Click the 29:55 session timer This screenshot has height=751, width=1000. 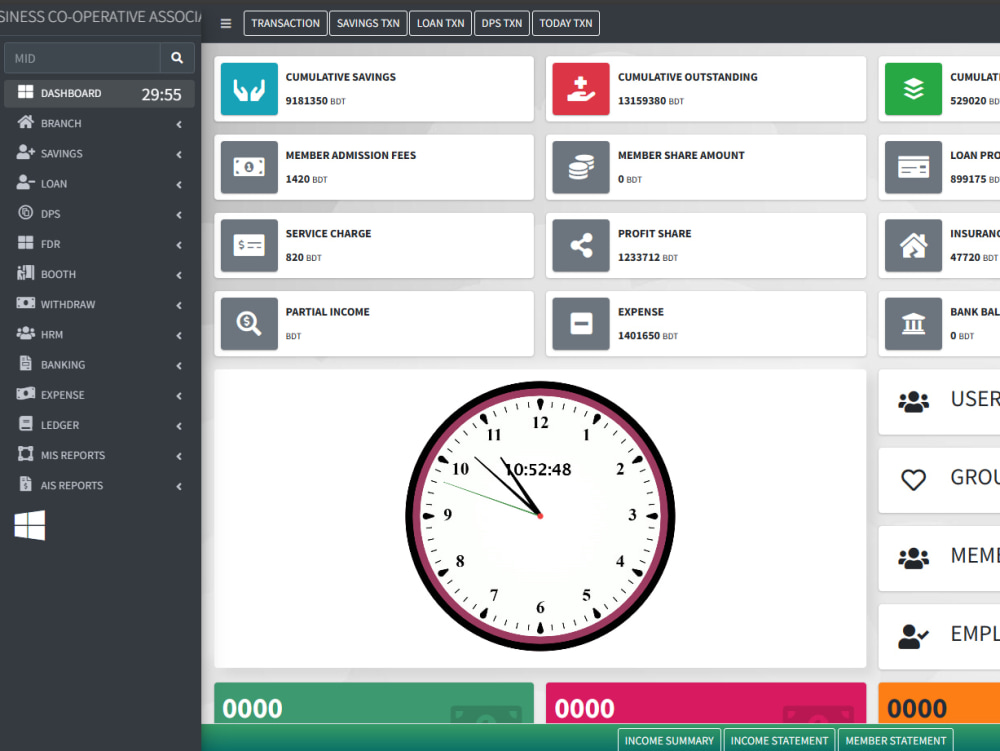tap(161, 94)
